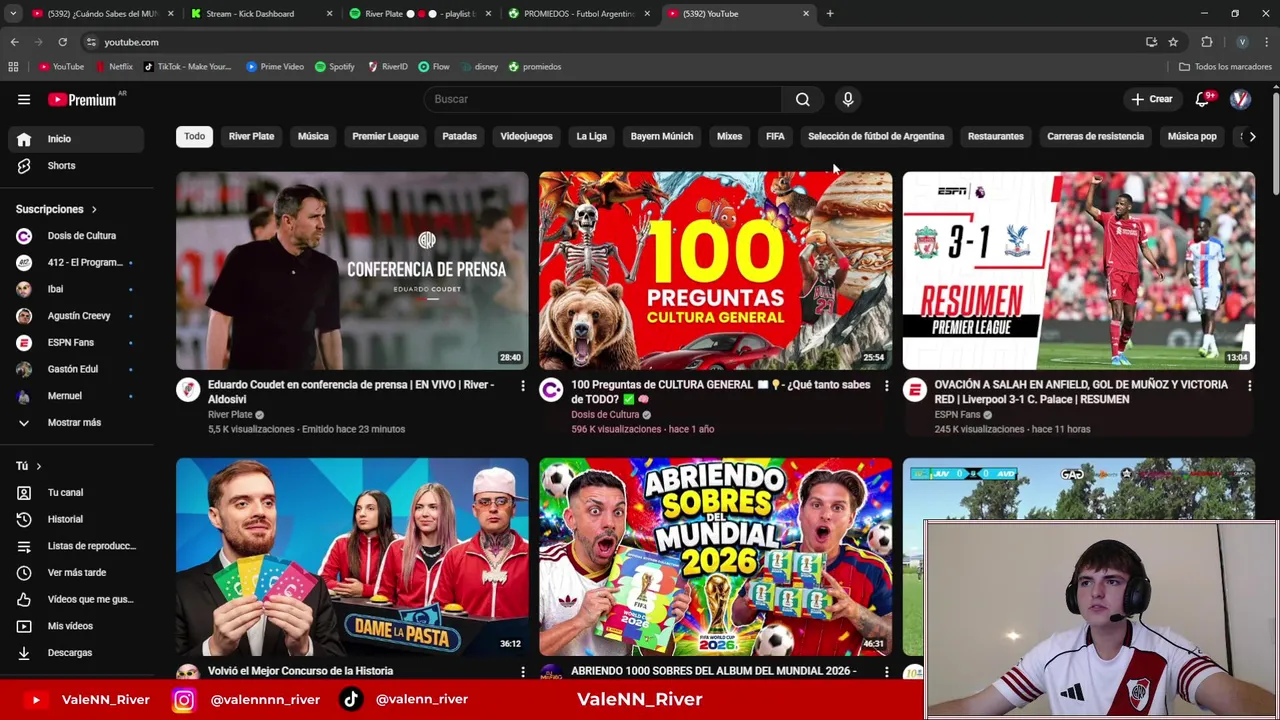
Task: Select the River Plate filter chip
Action: (x=251, y=136)
